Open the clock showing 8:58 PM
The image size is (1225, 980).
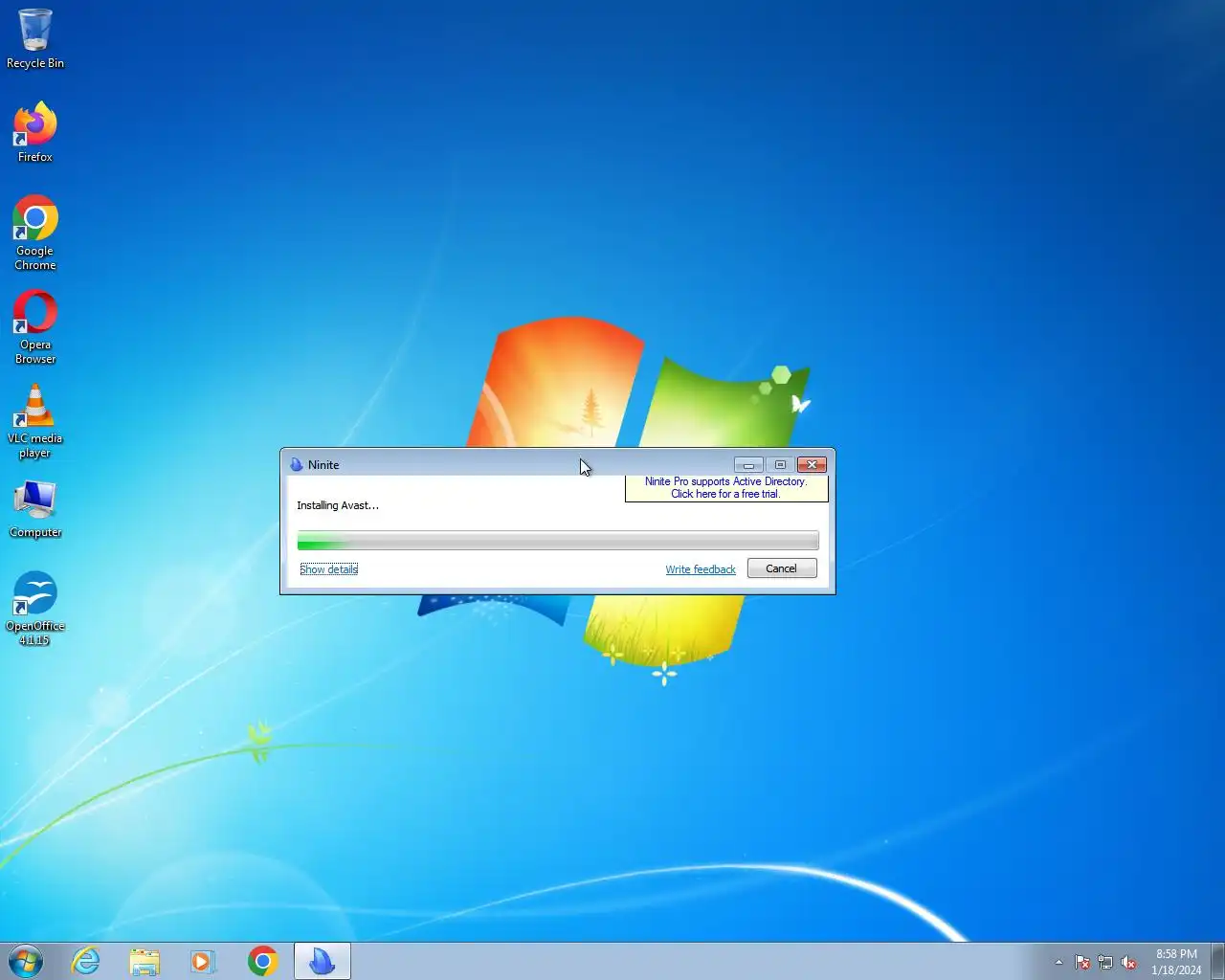(1176, 962)
